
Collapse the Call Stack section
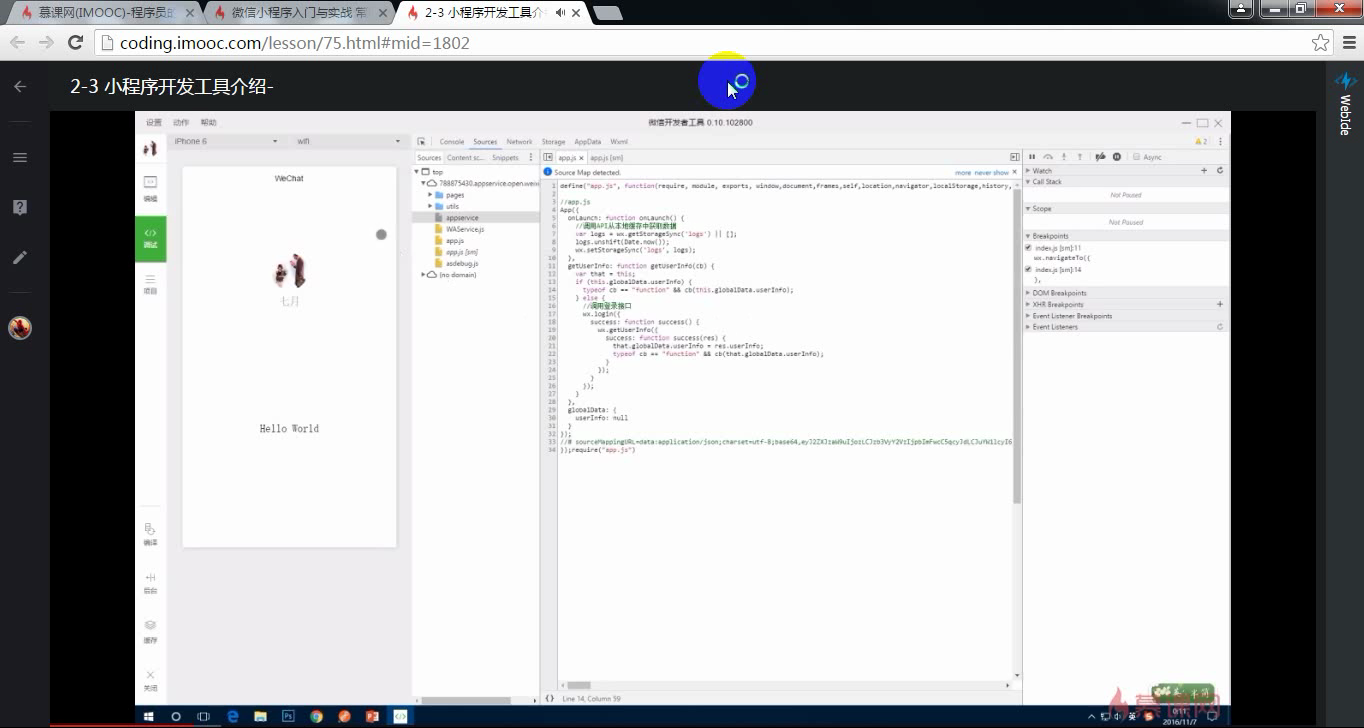point(1029,182)
